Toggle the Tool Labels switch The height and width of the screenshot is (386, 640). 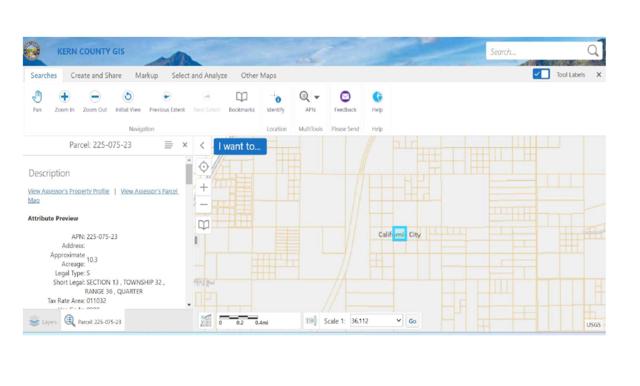[541, 74]
